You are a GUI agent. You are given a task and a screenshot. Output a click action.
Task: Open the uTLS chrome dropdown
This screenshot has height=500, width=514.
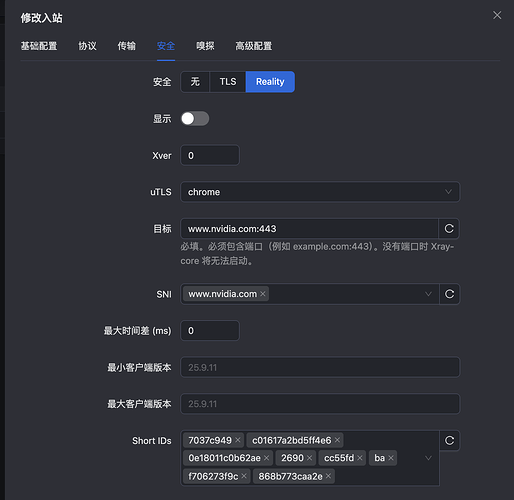tap(320, 192)
